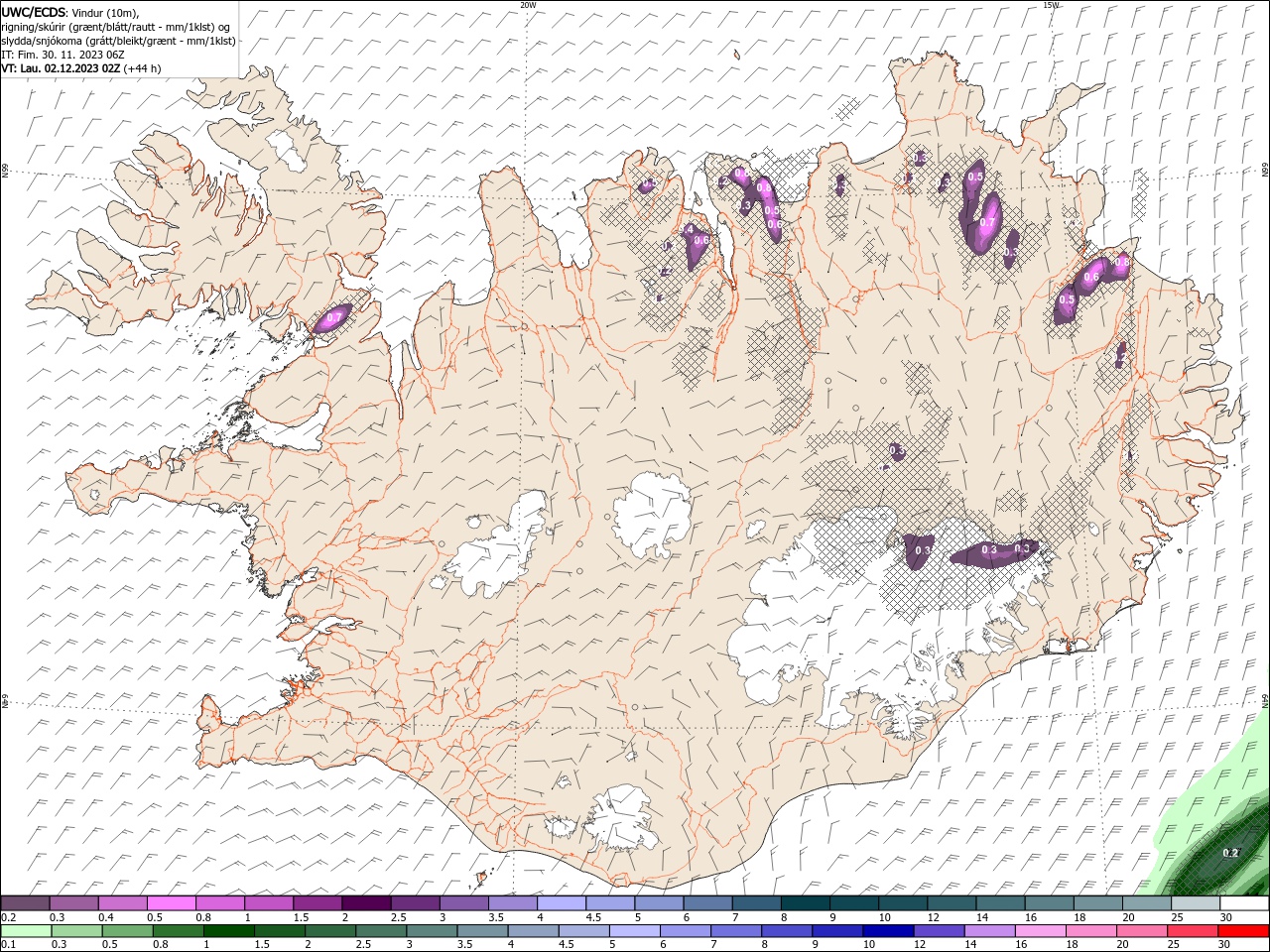The image size is (1270, 952).
Task: Select the 'Vindur (10m),' header text
Action: tap(106, 12)
